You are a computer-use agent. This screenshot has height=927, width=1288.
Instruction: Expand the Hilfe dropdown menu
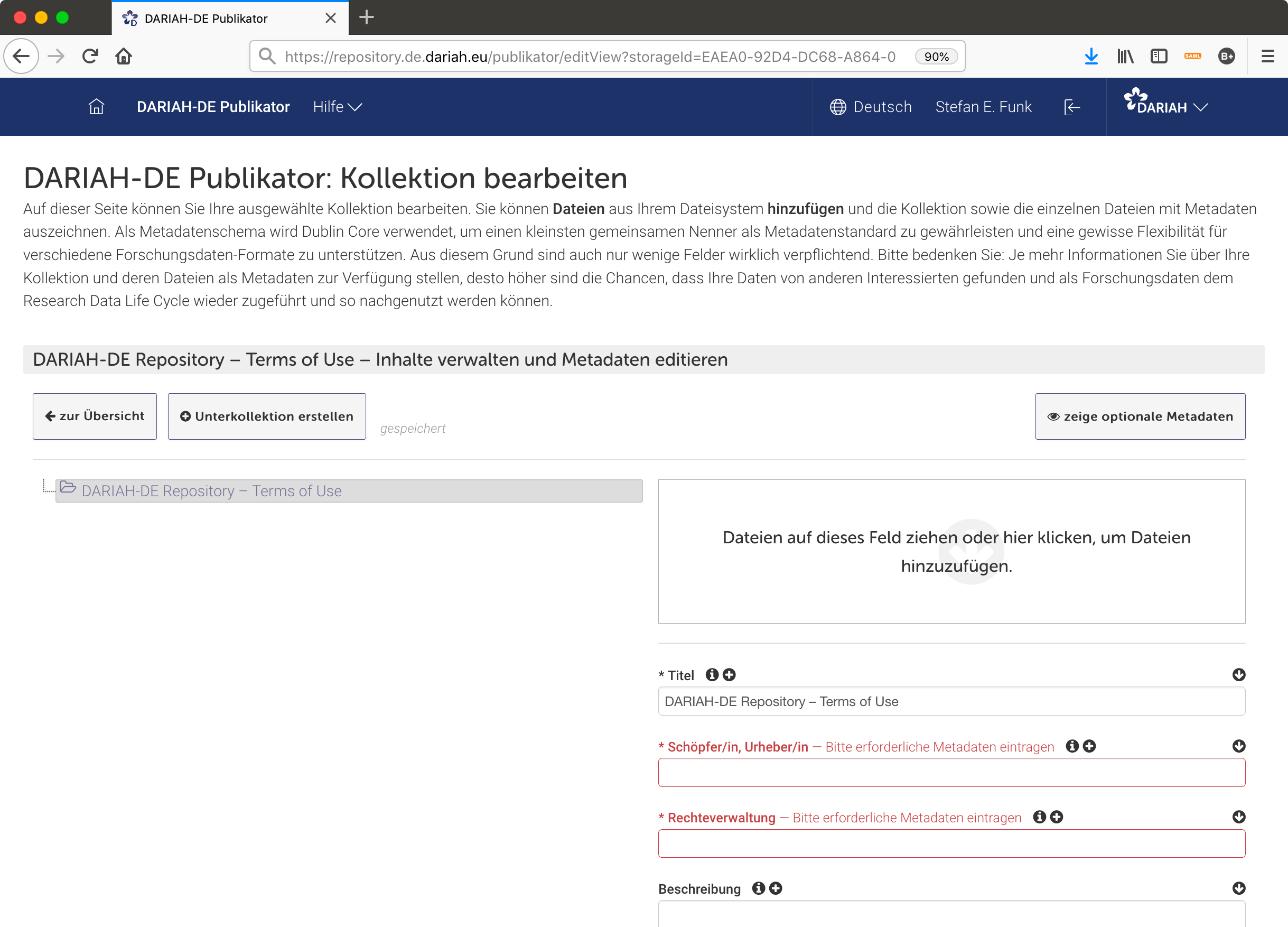[x=338, y=107]
